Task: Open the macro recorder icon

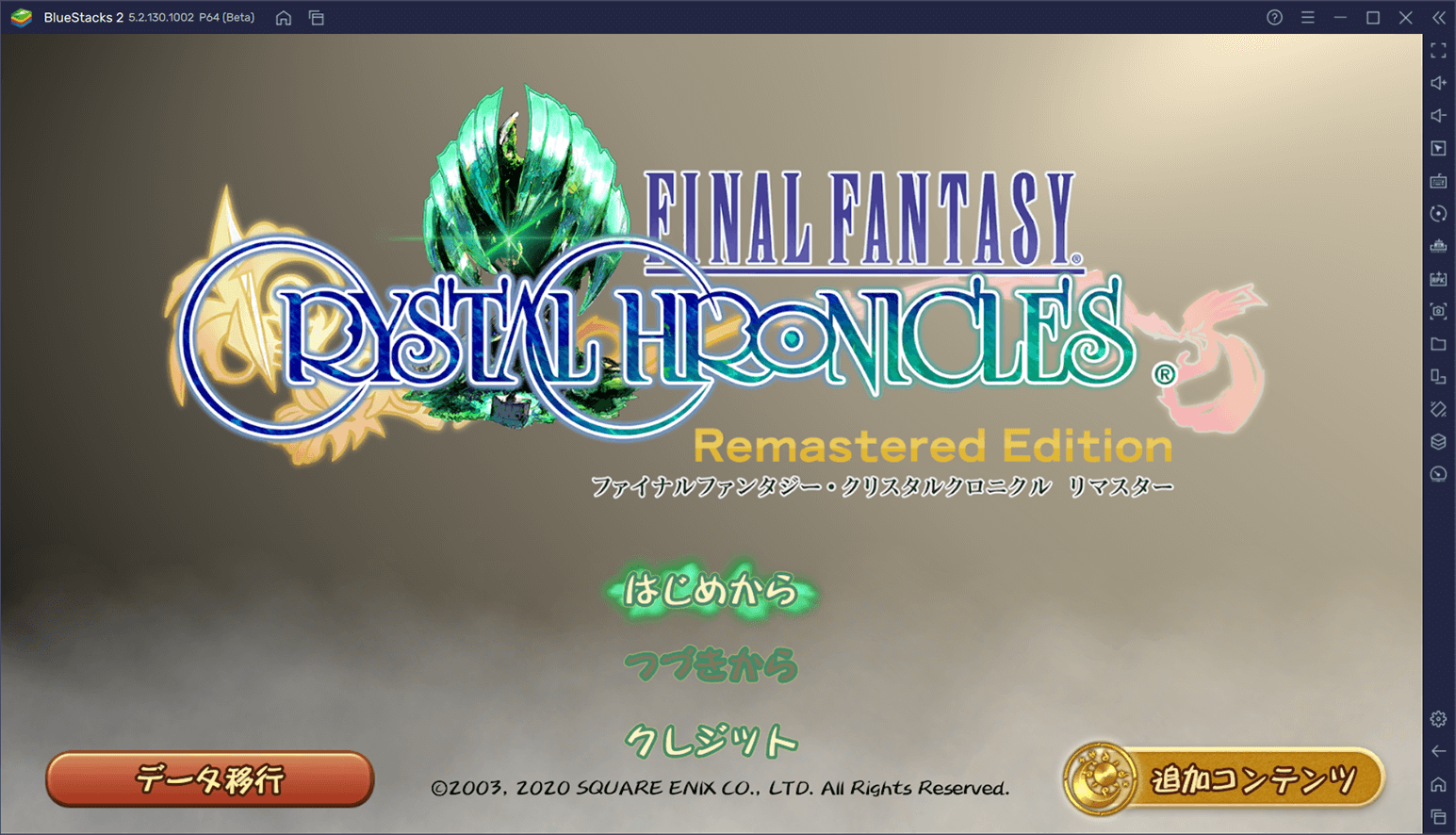Action: point(1438,246)
